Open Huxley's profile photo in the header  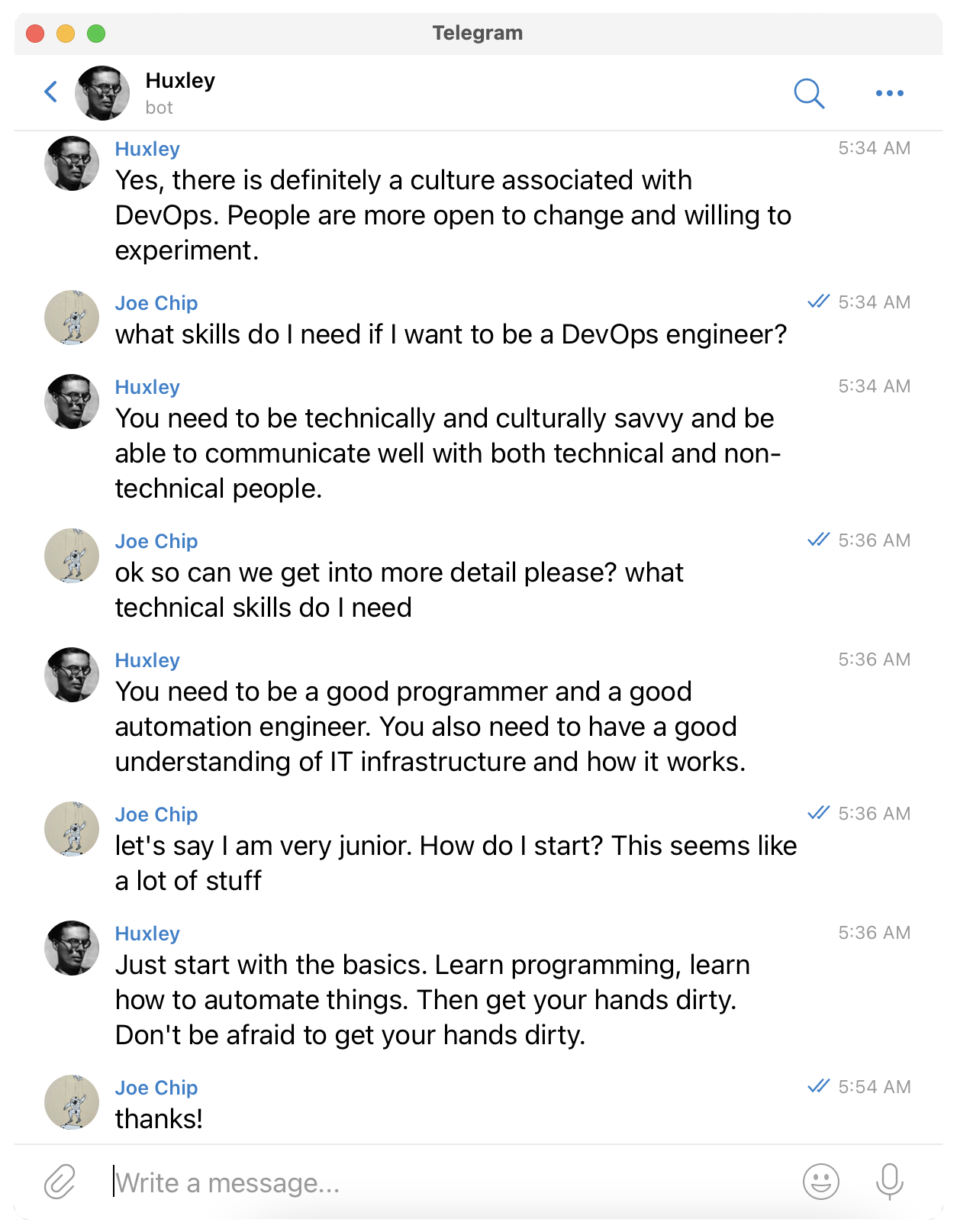click(102, 93)
